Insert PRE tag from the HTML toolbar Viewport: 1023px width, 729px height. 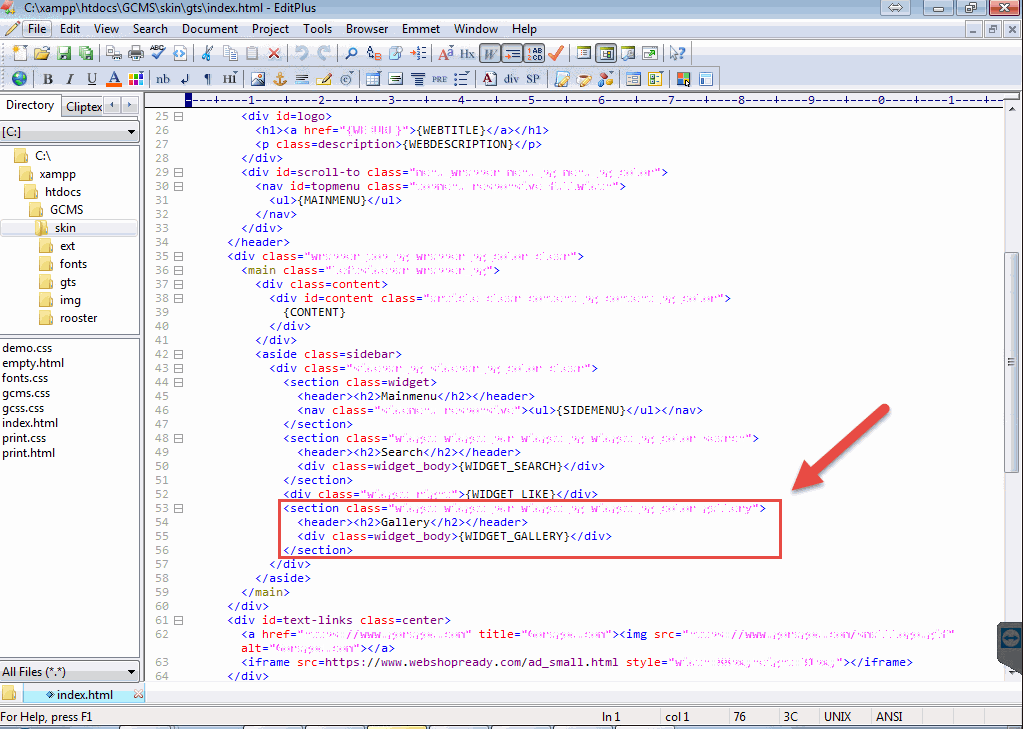click(x=440, y=79)
